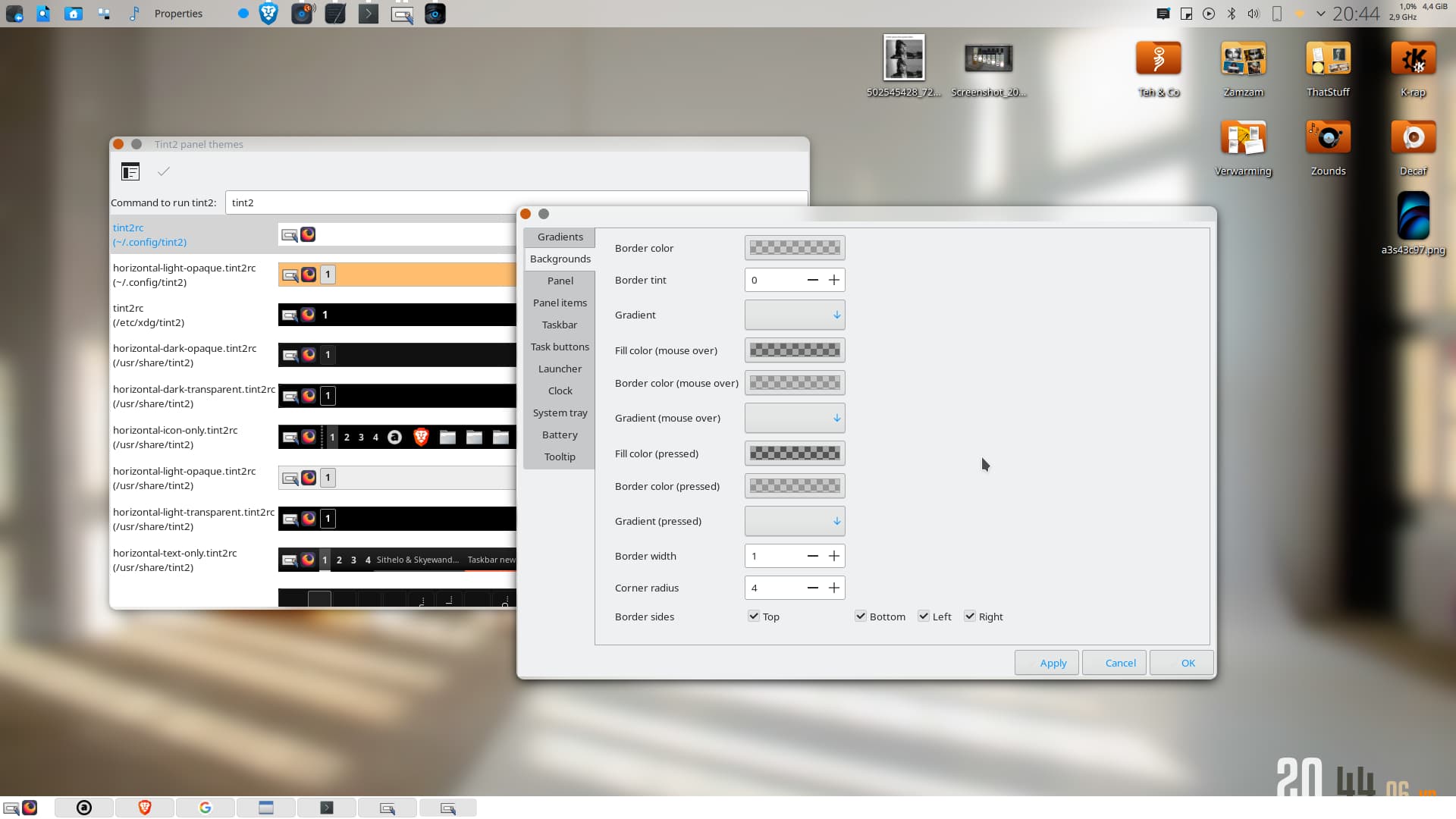Open the Verwarming desktop folder
Image resolution: width=1456 pixels, height=819 pixels.
click(x=1244, y=147)
